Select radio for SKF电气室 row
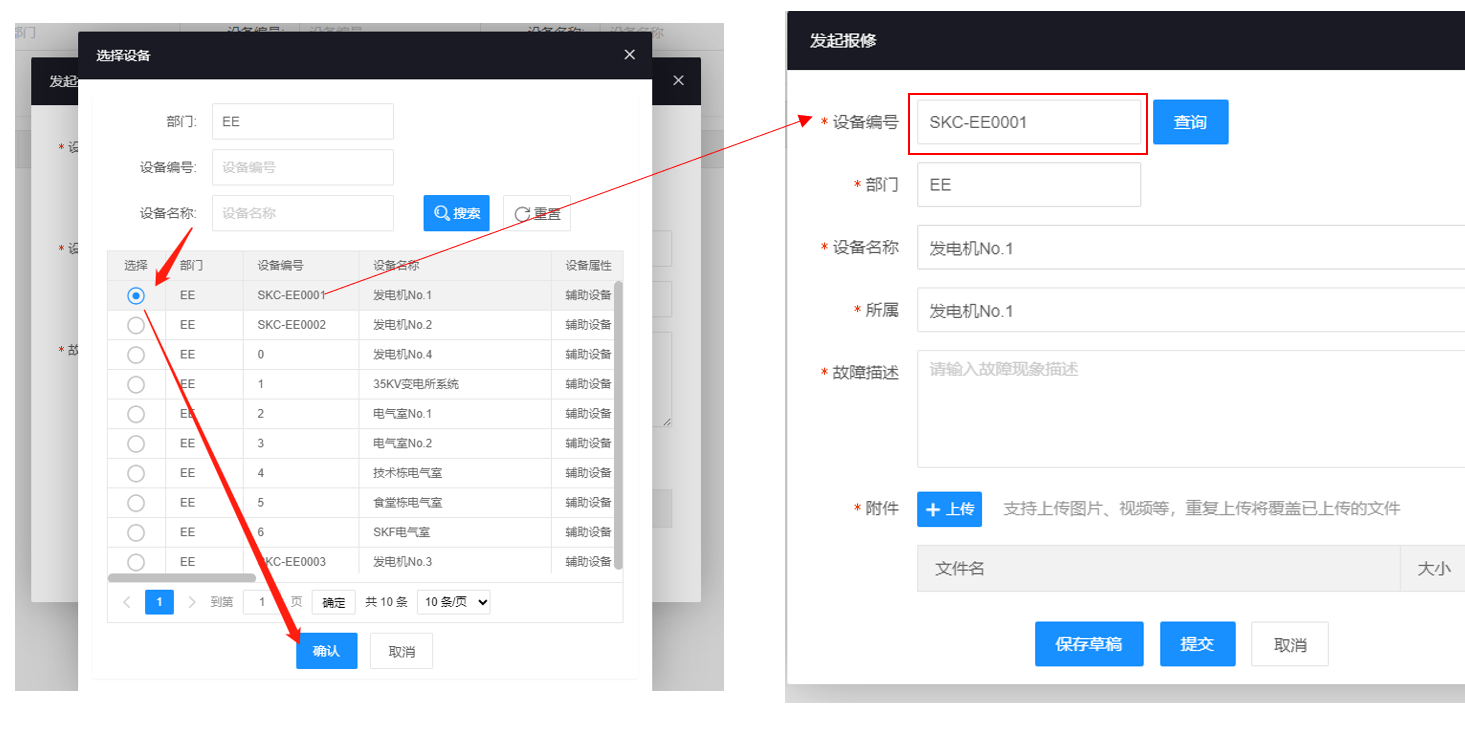 pos(136,532)
